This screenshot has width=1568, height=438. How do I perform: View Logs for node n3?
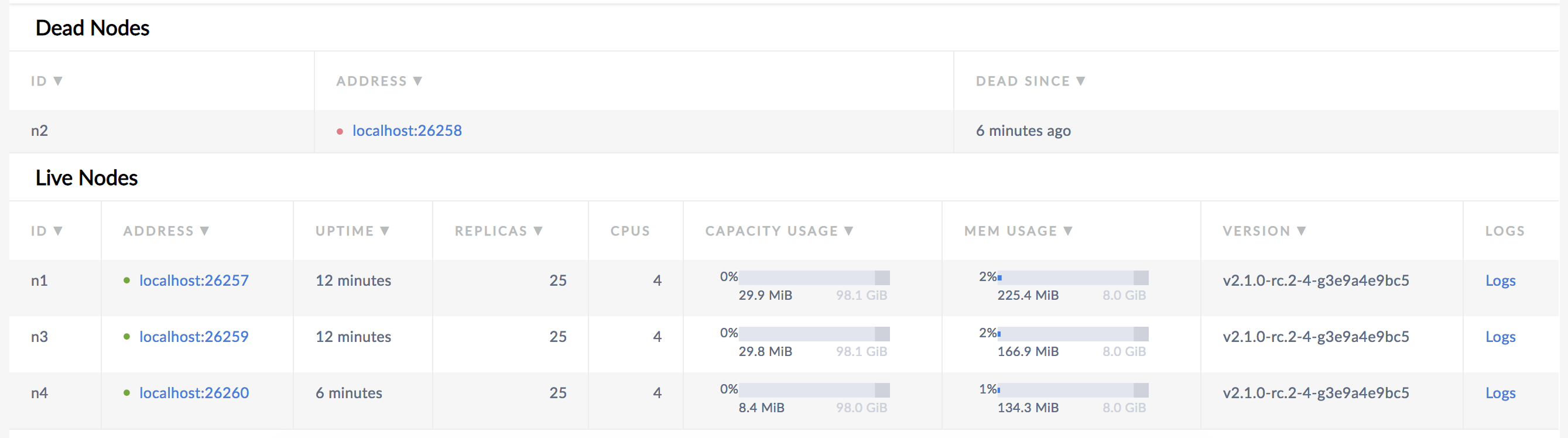pos(1500,337)
